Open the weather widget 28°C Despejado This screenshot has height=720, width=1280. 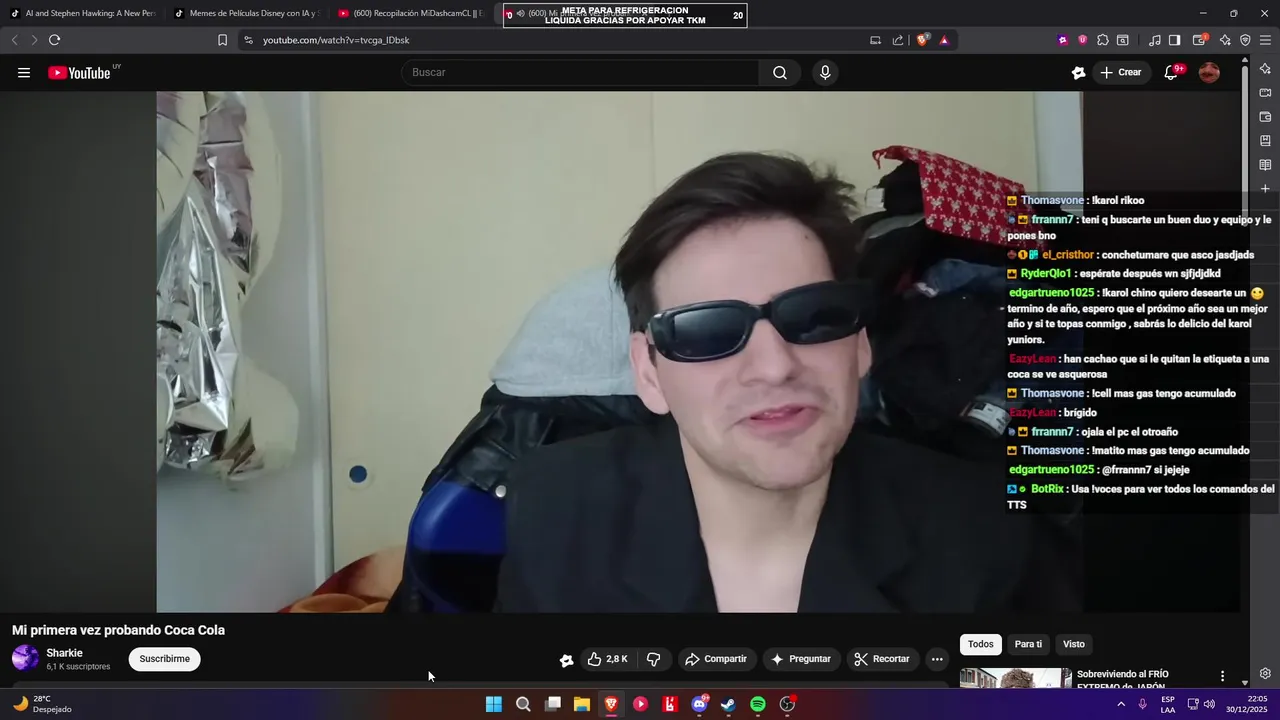[42, 704]
